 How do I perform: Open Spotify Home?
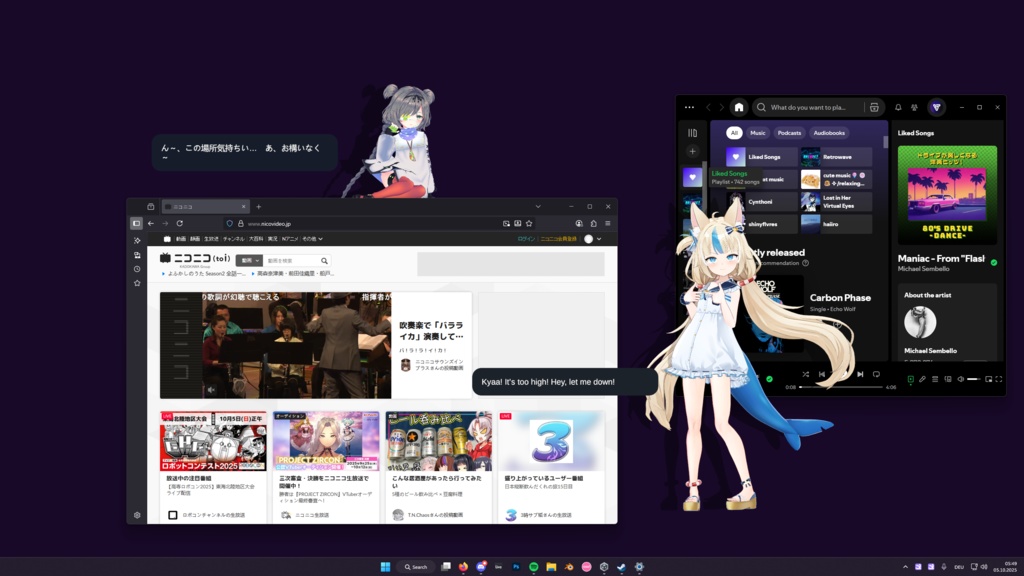point(740,108)
